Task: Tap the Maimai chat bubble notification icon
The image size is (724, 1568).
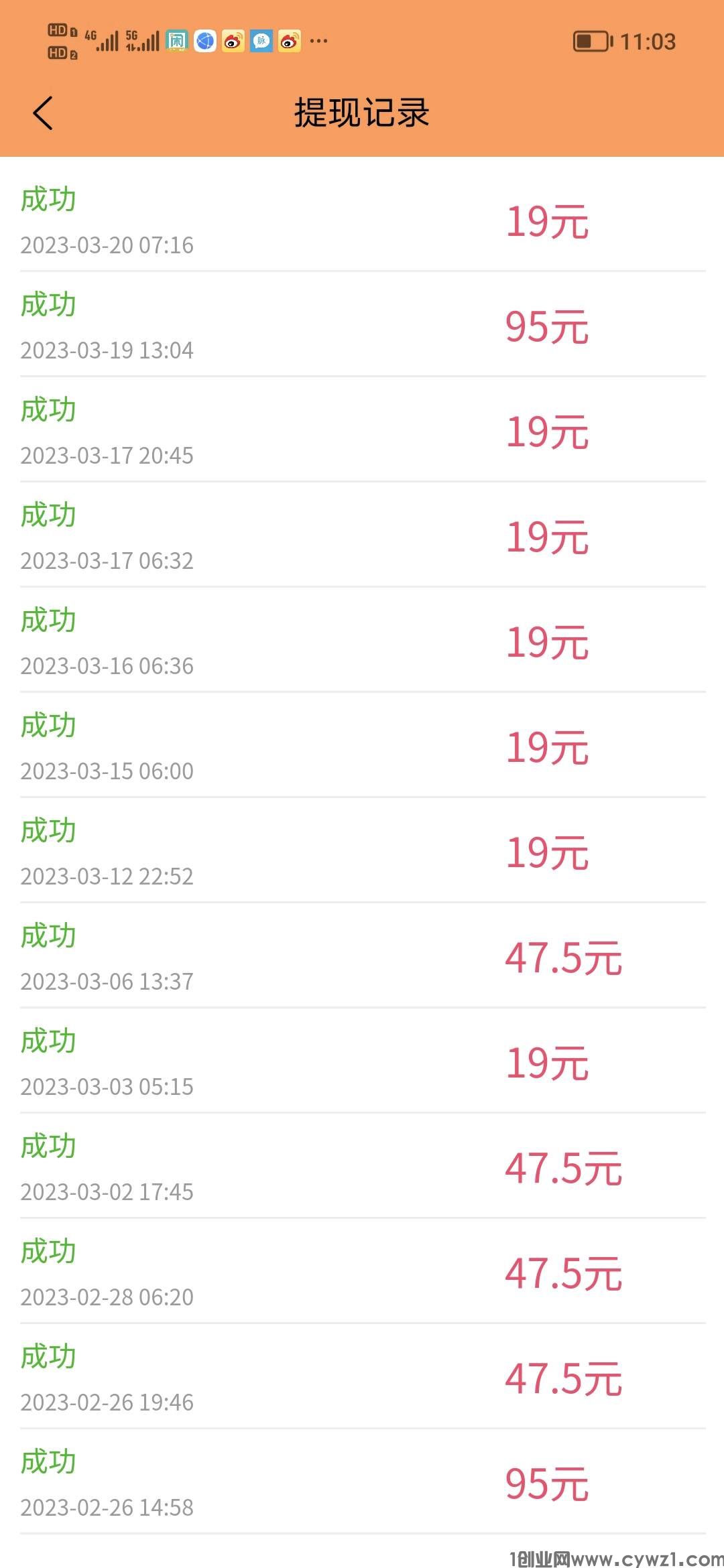Action: [x=261, y=42]
